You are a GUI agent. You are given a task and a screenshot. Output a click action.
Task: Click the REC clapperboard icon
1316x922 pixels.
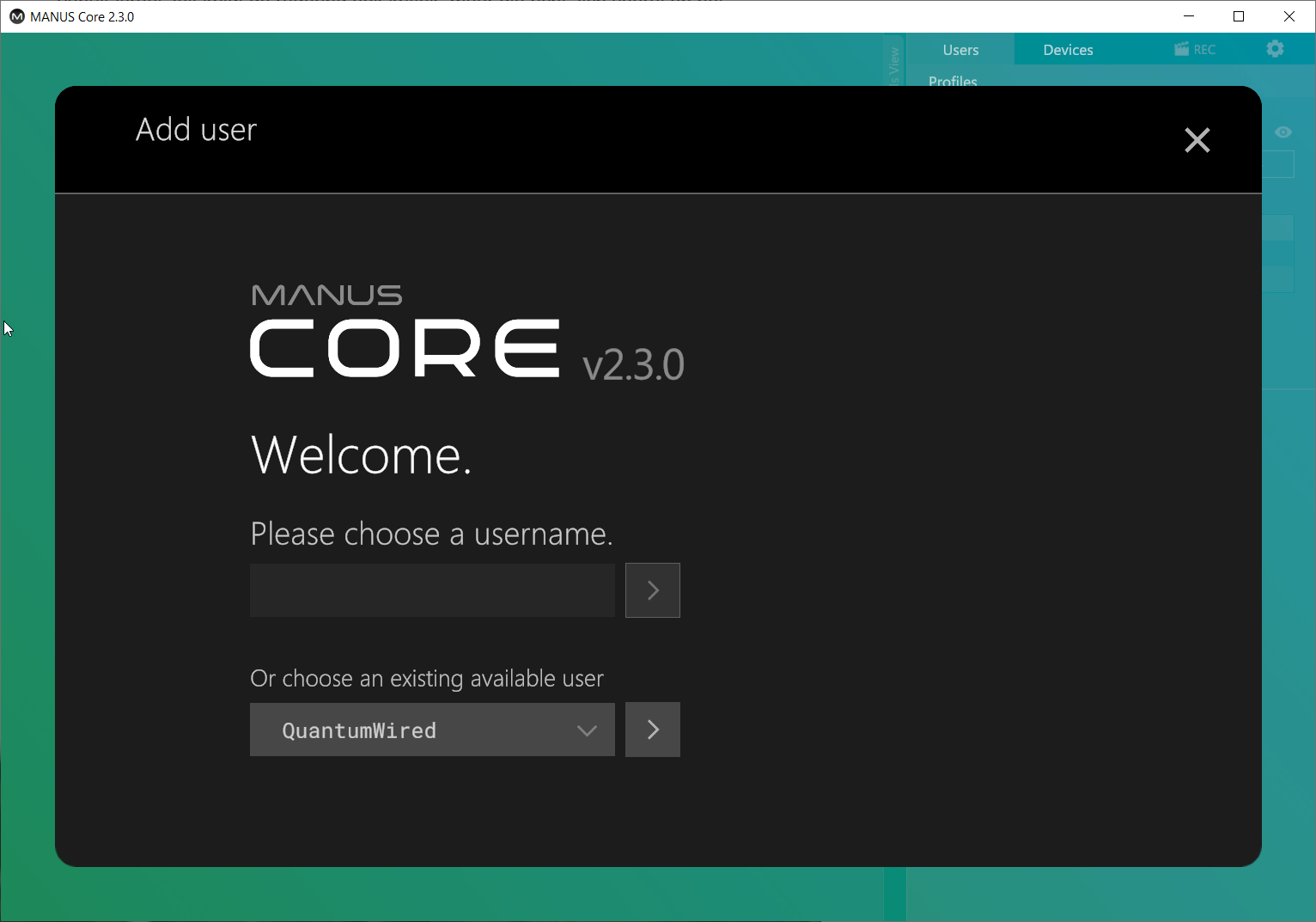coord(1183,49)
